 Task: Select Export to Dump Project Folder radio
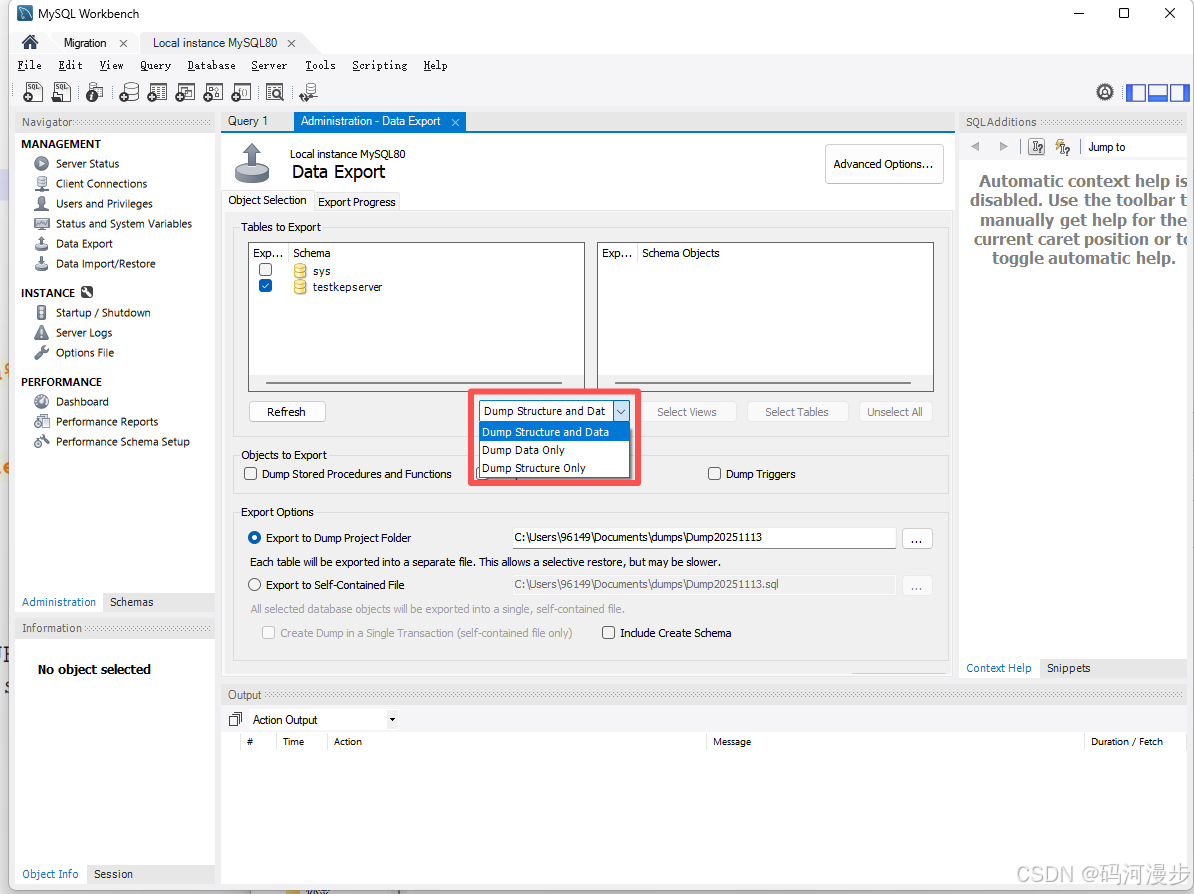click(x=254, y=538)
